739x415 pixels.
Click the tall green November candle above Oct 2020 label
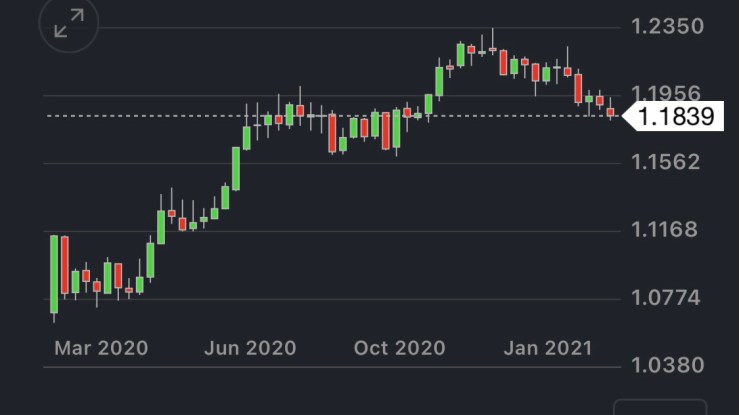(439, 81)
